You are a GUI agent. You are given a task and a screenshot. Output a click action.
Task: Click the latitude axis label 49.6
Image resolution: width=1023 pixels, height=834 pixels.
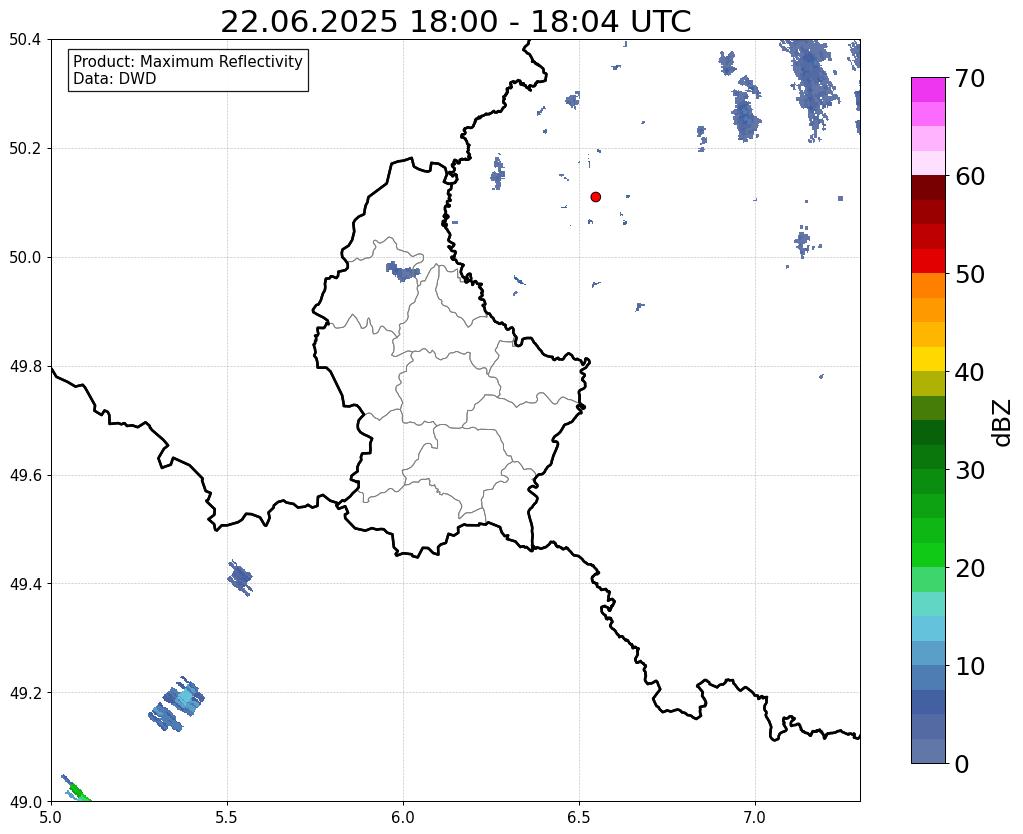(x=25, y=476)
